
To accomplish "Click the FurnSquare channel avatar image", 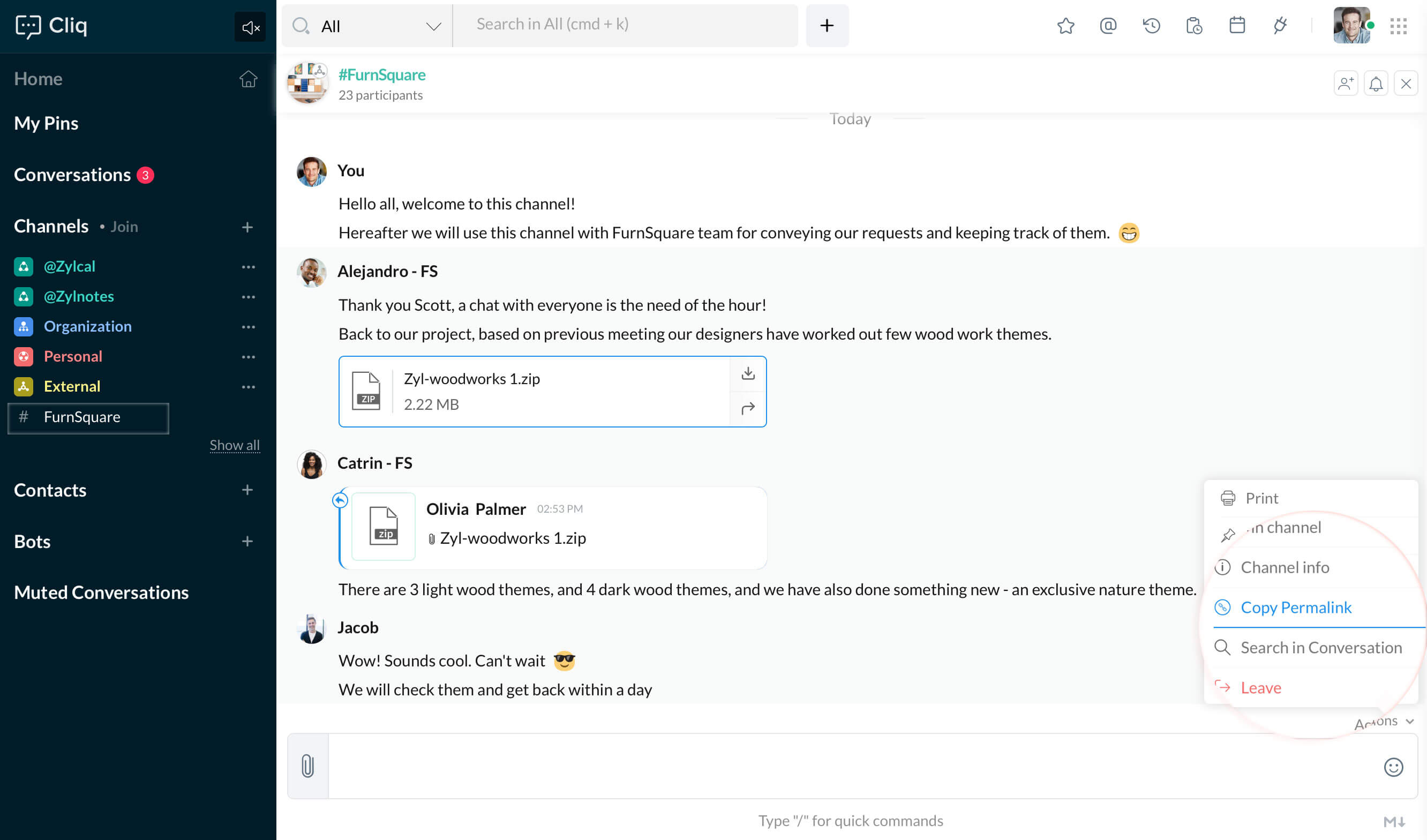I will [307, 82].
